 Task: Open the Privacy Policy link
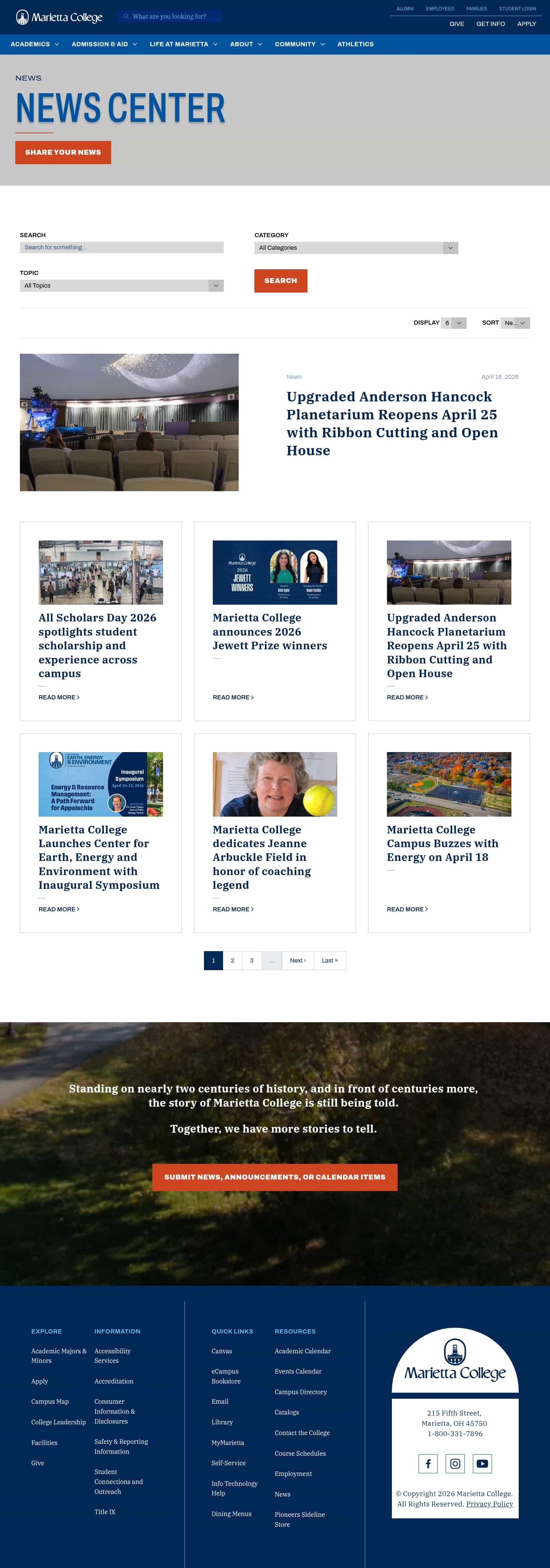pyautogui.click(x=490, y=1503)
